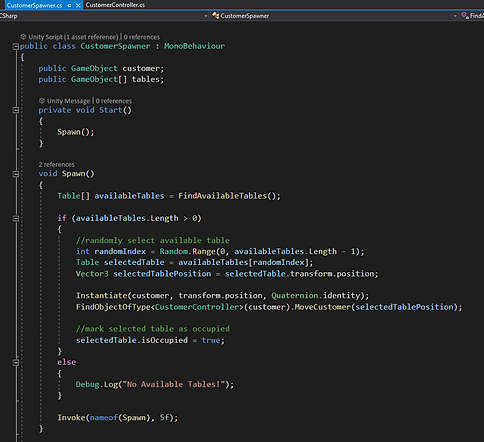Click the MonoBehaviour base class name
Image resolution: width=484 pixels, height=442 pixels.
pyautogui.click(x=194, y=46)
